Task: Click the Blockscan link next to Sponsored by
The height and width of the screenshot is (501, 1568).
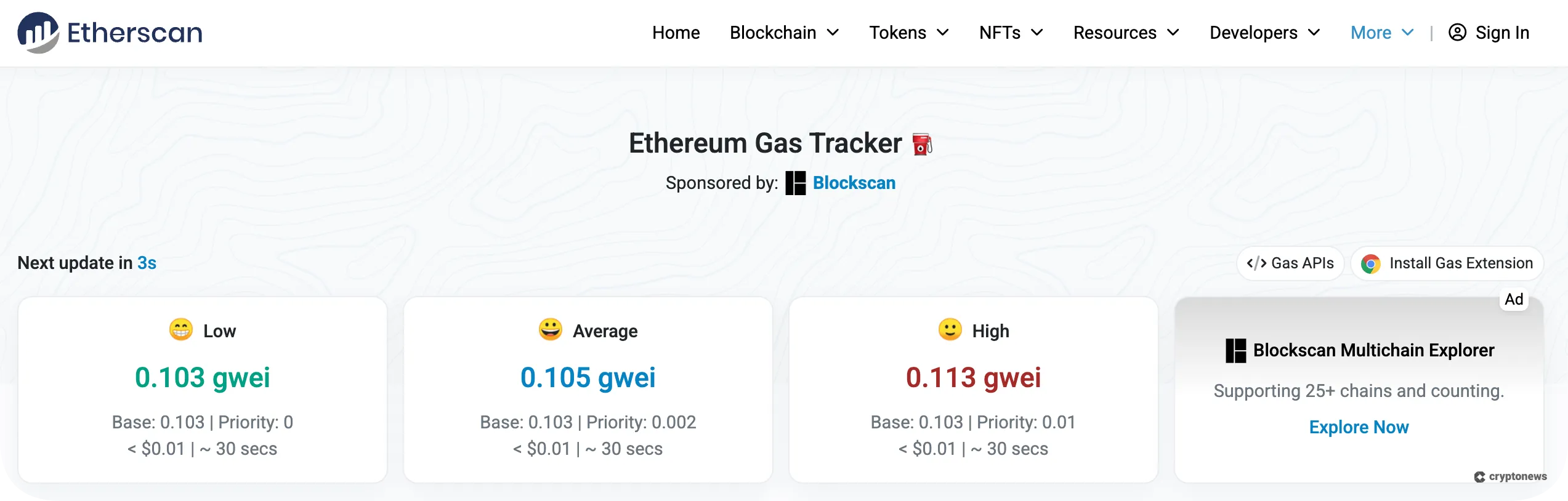Action: [854, 183]
